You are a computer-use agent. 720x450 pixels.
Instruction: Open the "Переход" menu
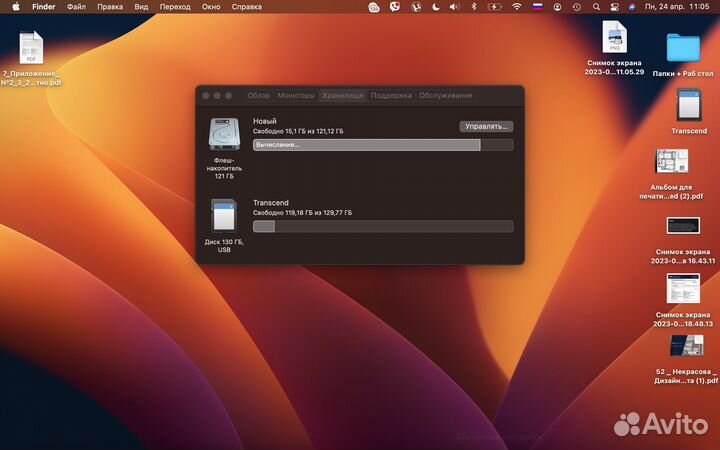175,6
